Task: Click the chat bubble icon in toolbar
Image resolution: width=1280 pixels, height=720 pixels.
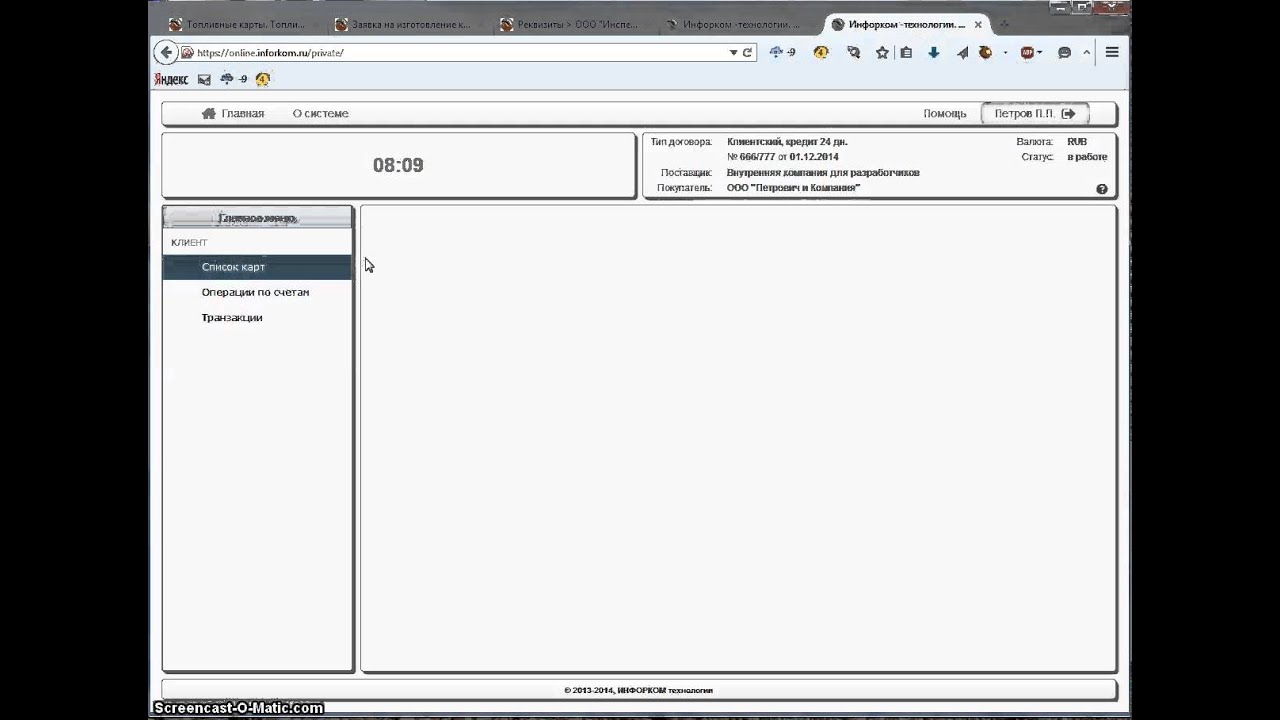Action: click(x=1064, y=53)
